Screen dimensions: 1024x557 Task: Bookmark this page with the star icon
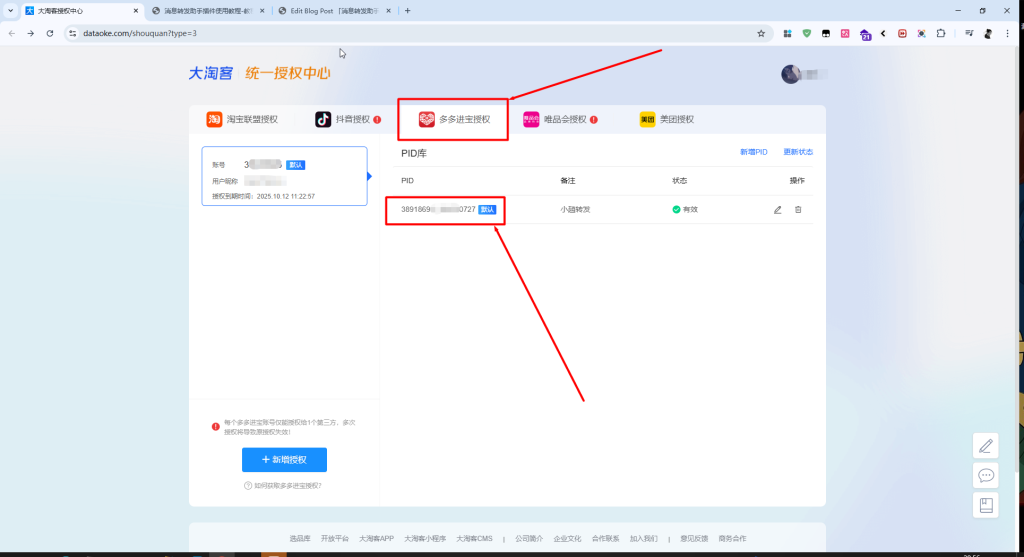tap(761, 33)
